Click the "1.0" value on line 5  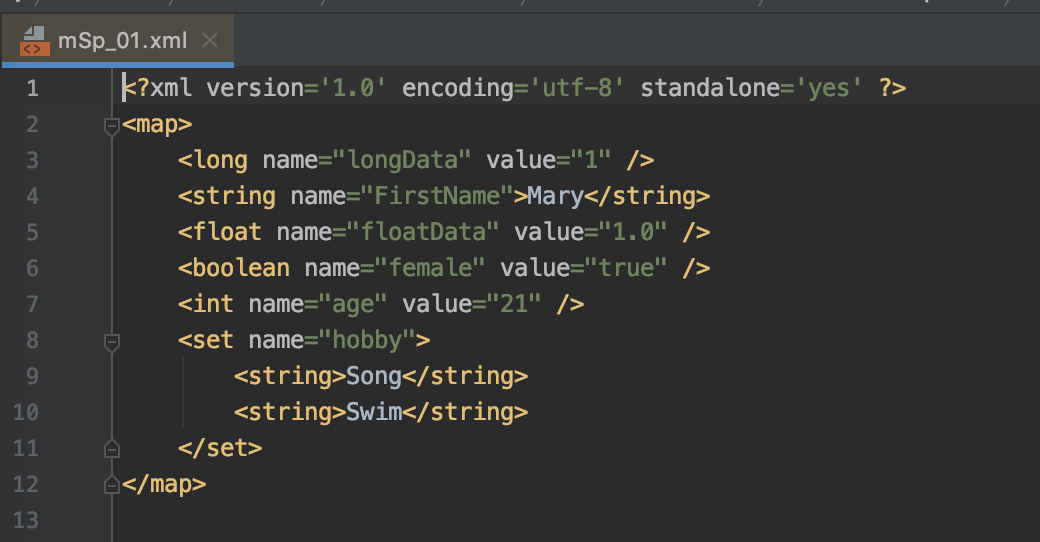tap(632, 232)
